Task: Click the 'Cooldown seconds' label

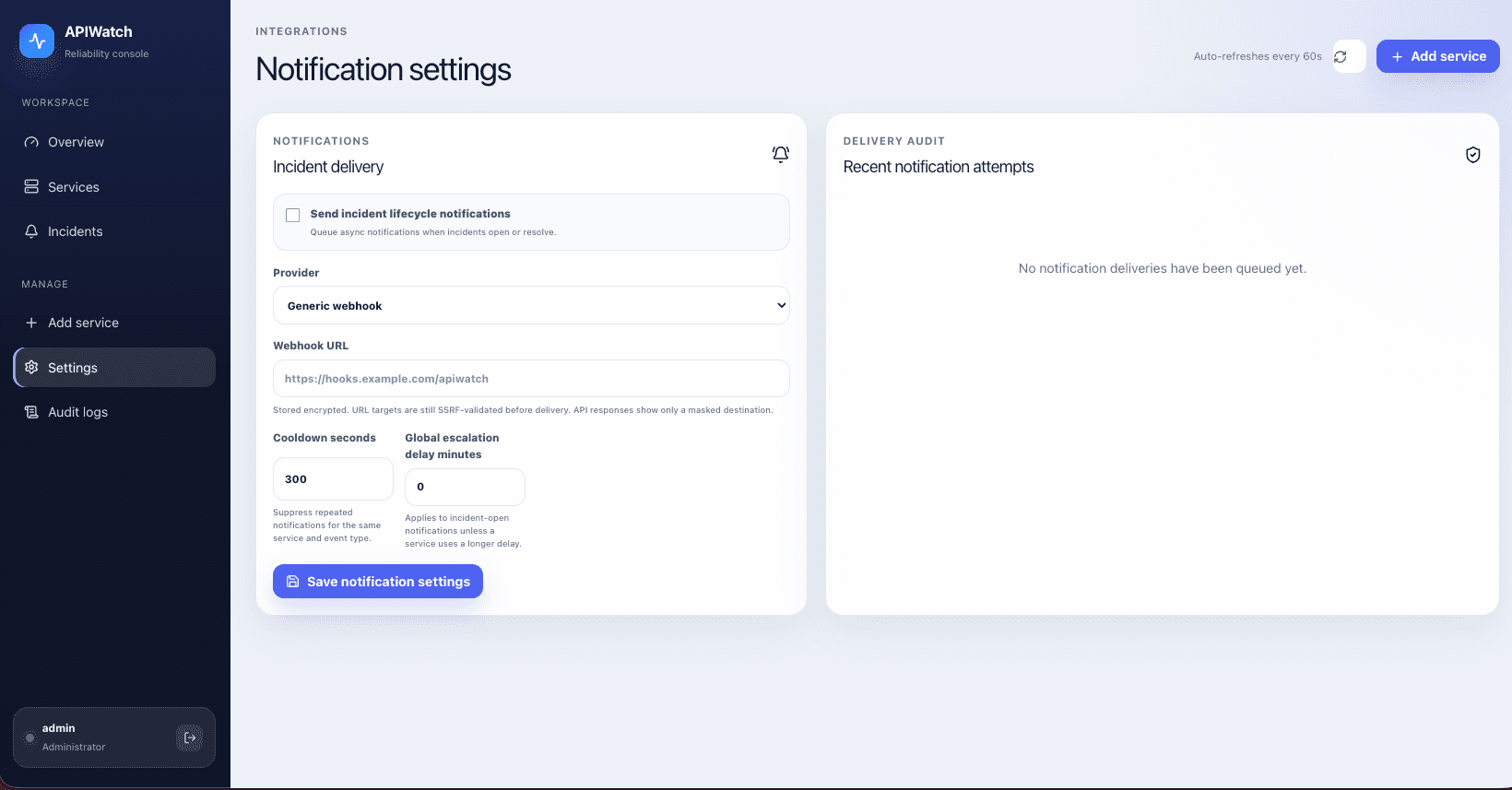Action: [325, 438]
